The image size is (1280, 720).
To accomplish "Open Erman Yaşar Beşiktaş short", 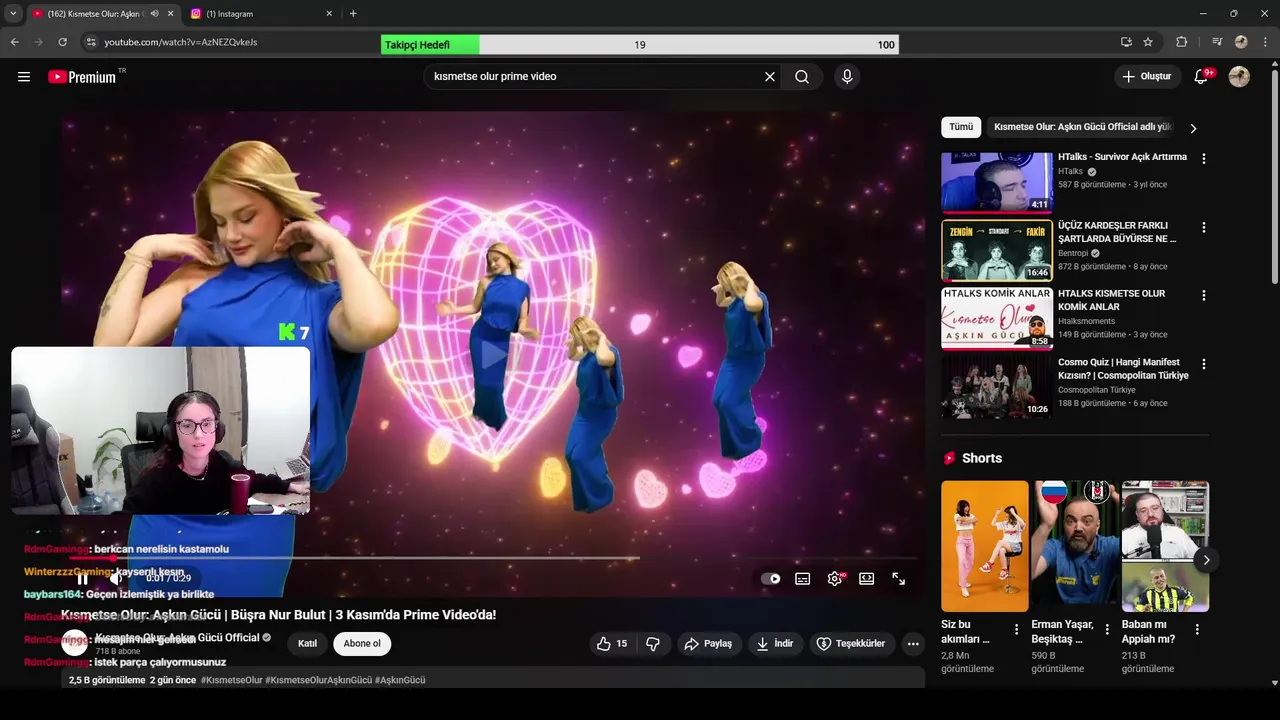I will coord(1076,546).
